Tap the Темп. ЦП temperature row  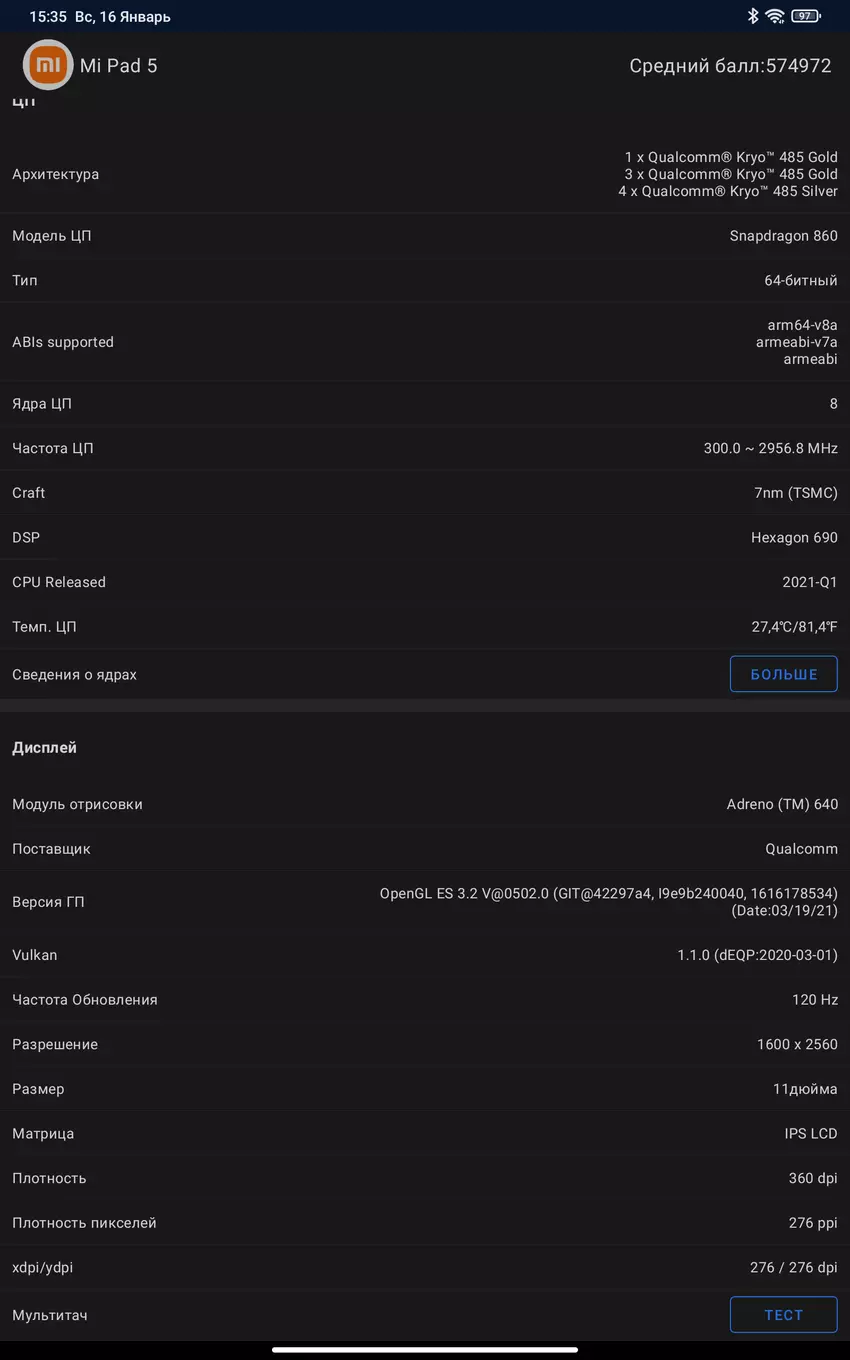(x=425, y=627)
